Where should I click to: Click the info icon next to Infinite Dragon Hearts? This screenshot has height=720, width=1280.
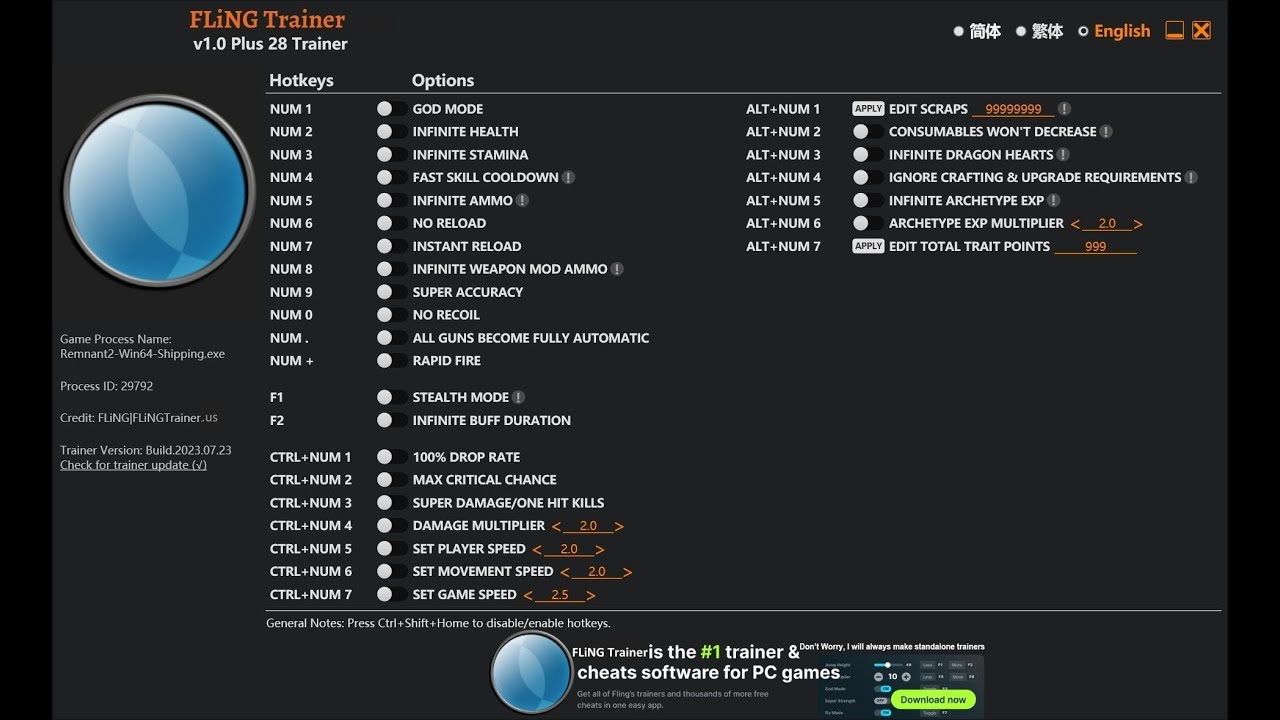click(1063, 155)
